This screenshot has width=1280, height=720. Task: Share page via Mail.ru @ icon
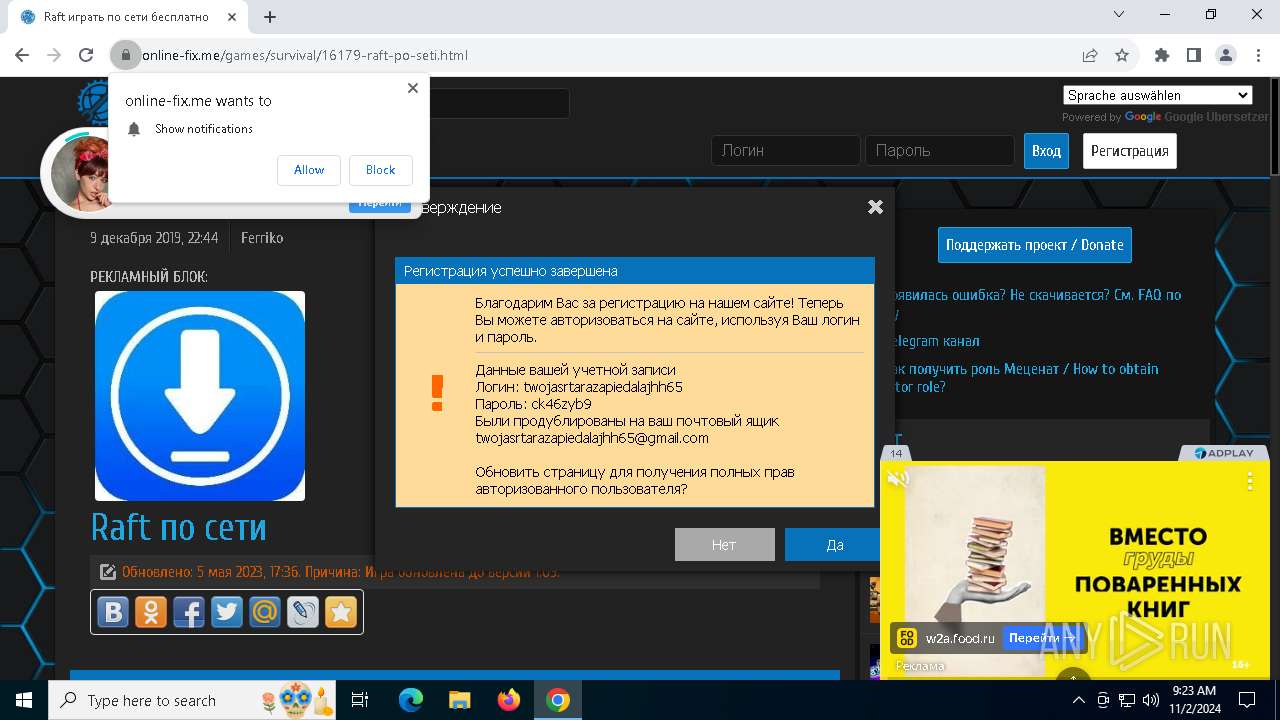click(x=265, y=611)
